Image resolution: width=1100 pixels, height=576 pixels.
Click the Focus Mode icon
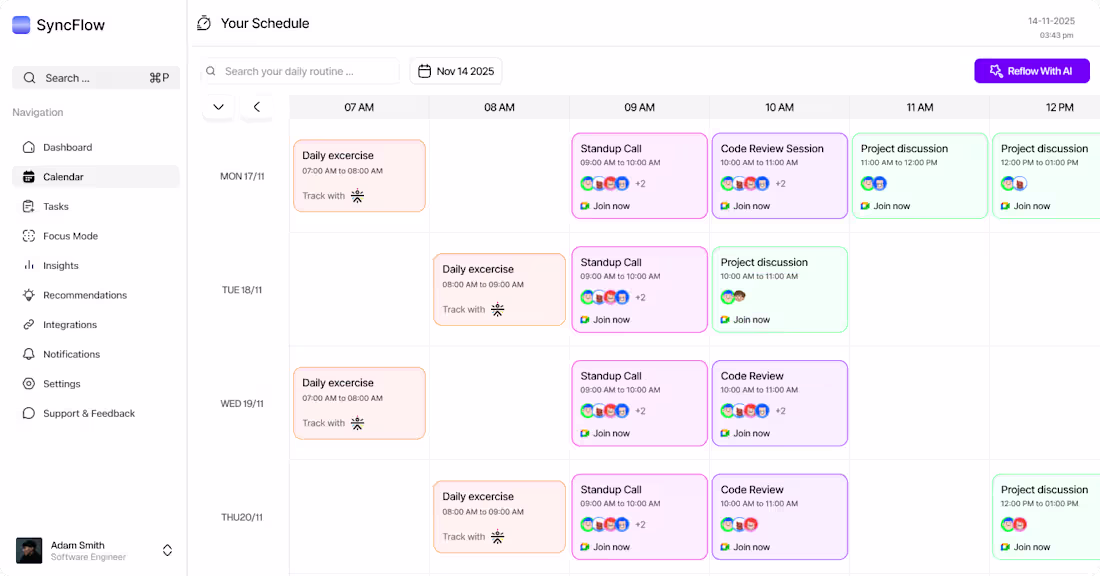pos(29,236)
